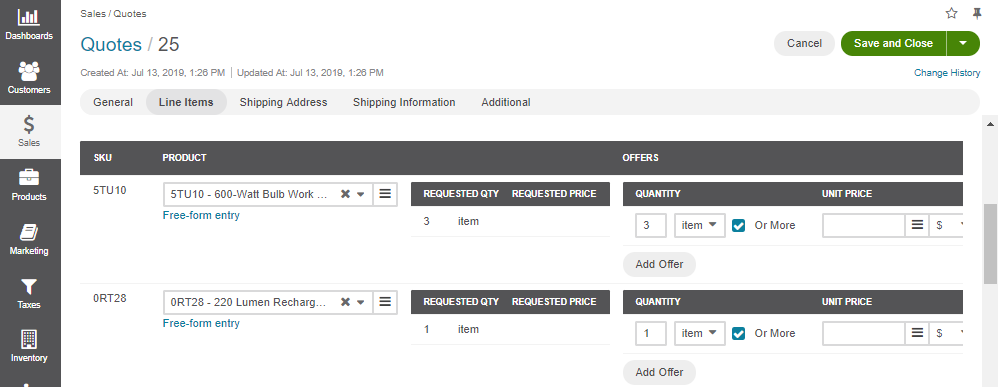Switch to the Shipping Address tab
This screenshot has width=998, height=387.
pos(283,102)
